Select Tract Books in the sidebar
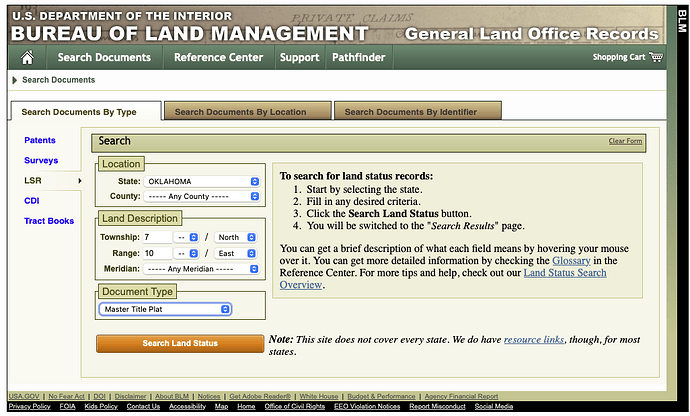This screenshot has height=416, width=690. pos(49,221)
